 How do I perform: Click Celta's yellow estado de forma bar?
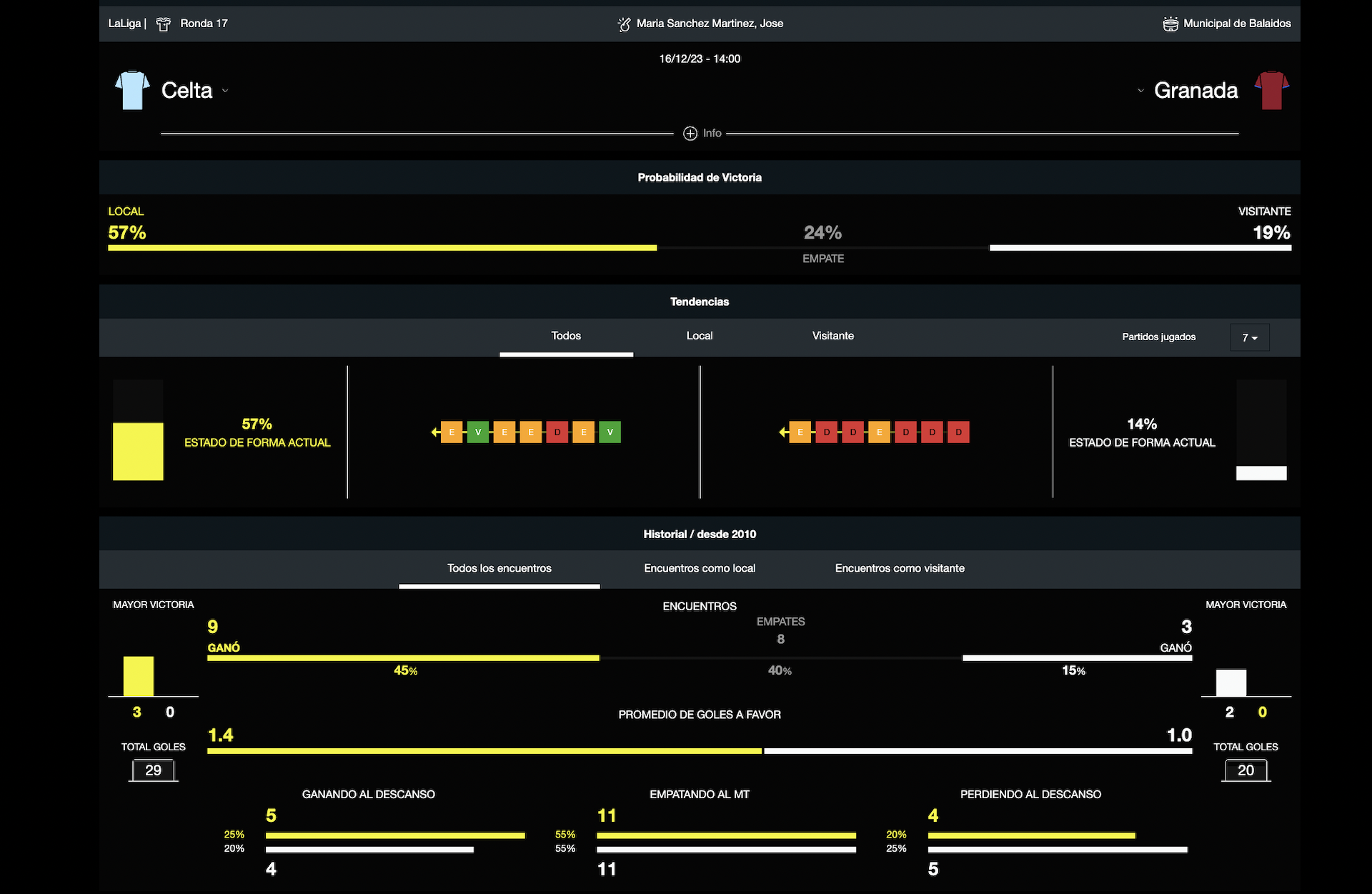138,451
